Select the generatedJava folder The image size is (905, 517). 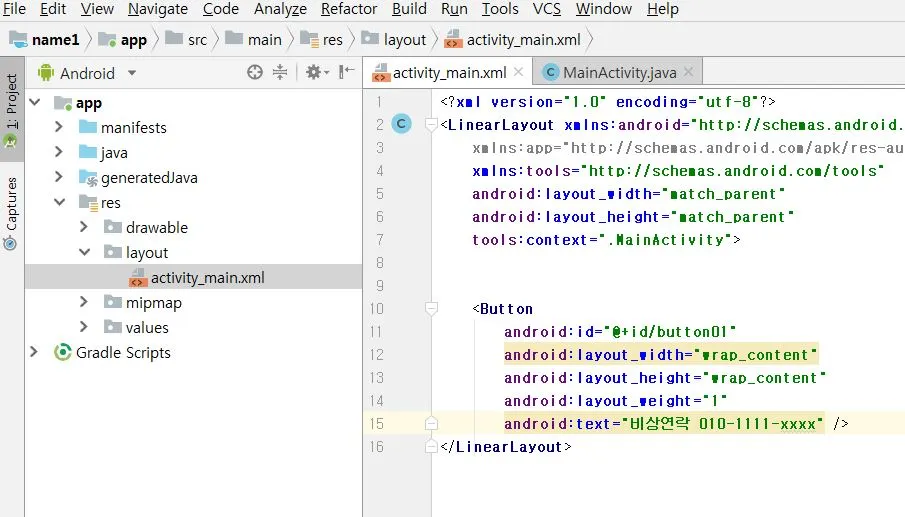(138, 178)
